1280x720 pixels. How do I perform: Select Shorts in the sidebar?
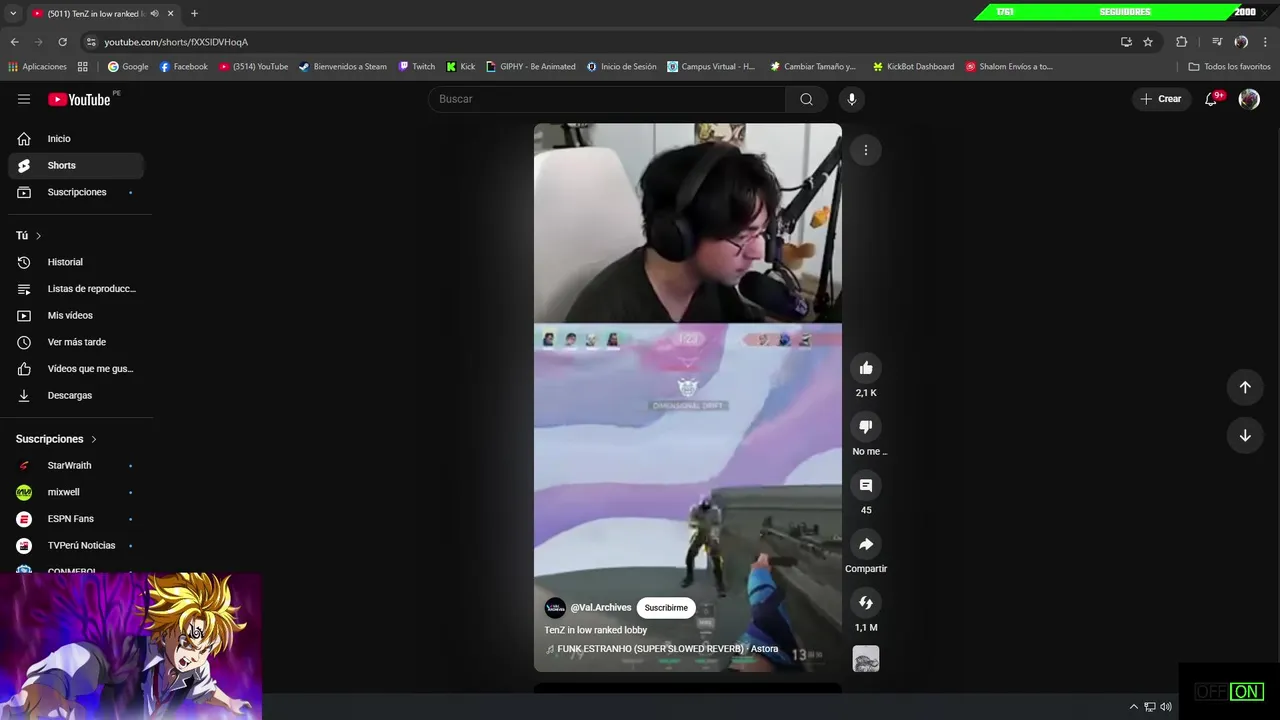coord(76,165)
